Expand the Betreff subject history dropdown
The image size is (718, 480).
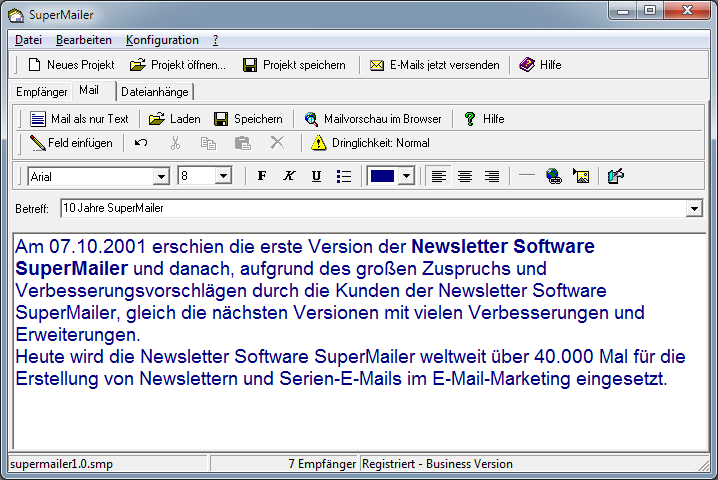tap(694, 209)
